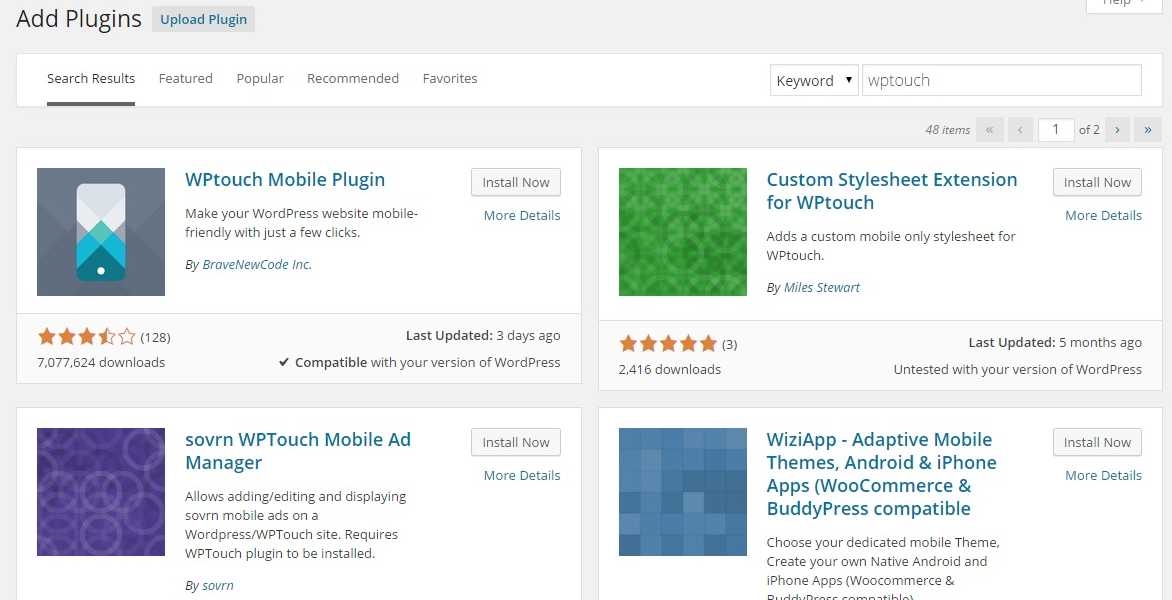This screenshot has height=600, width=1172.
Task: Open the BraveNewCode Inc. author link
Action: click(257, 265)
